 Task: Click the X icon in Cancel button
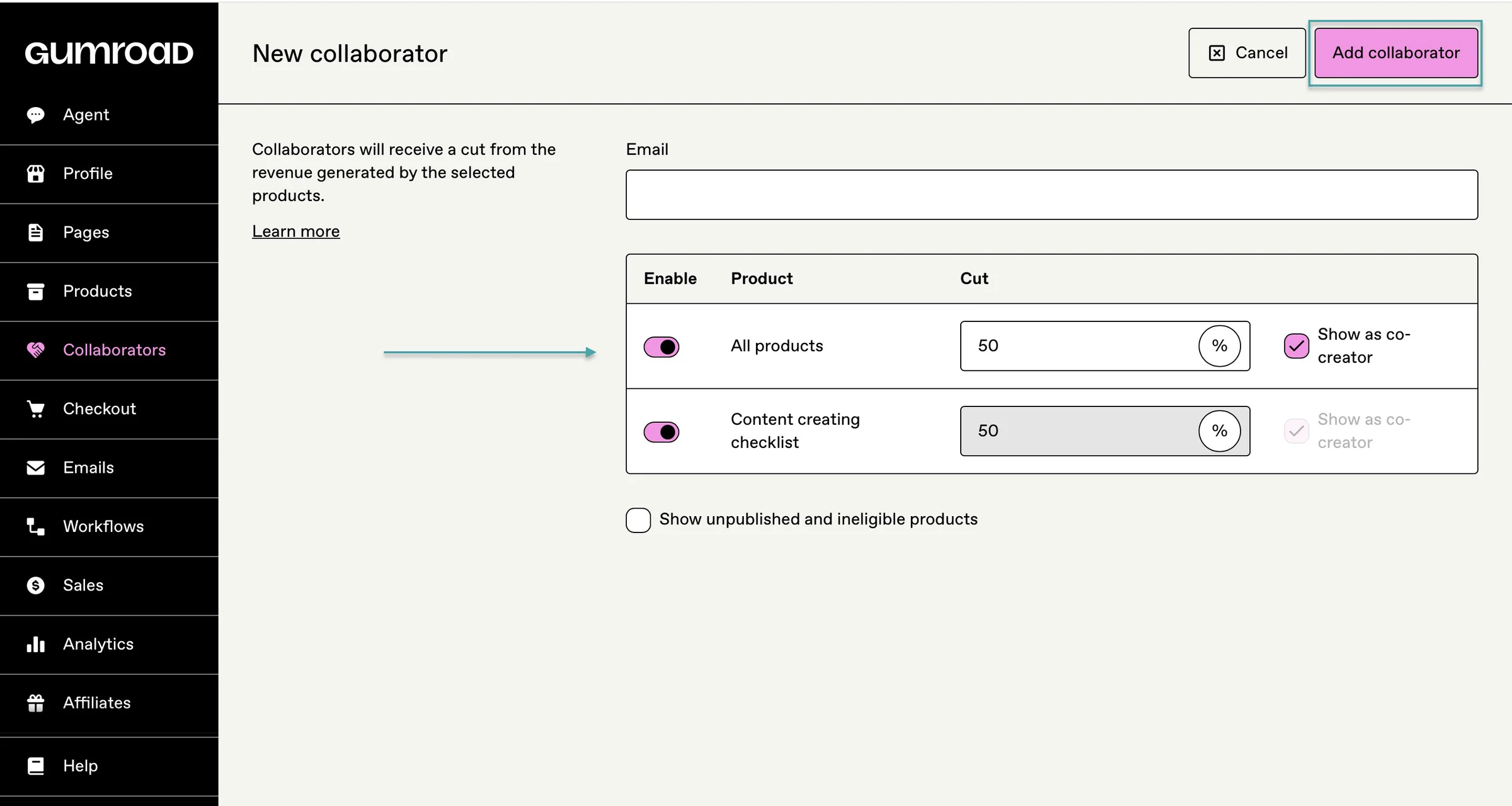(1217, 53)
